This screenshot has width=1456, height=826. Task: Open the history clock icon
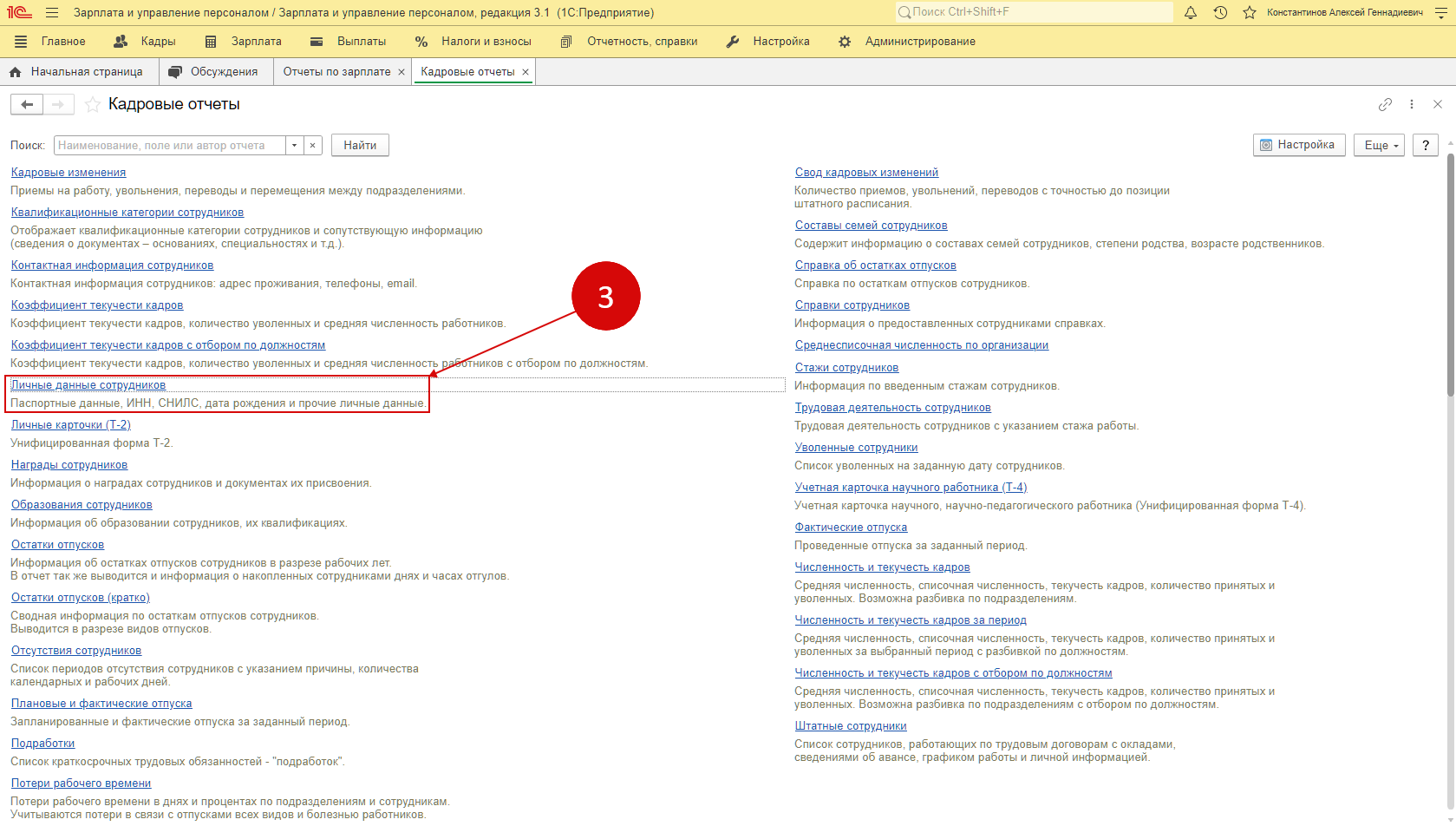coord(1220,13)
